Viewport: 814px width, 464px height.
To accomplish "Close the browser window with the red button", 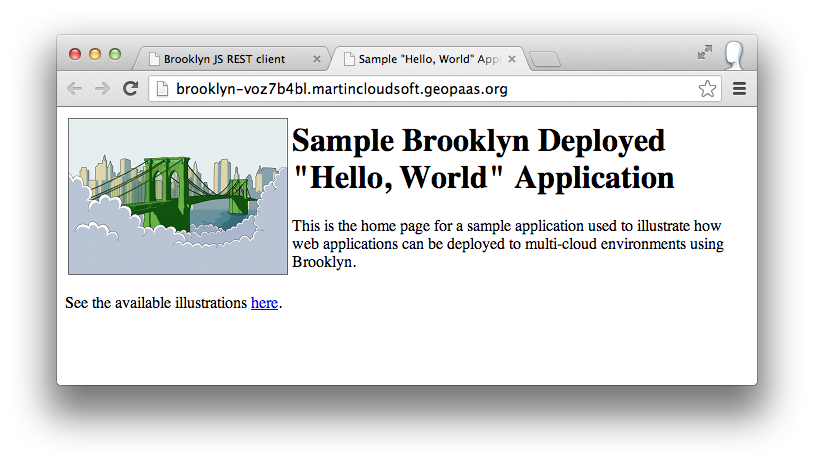I will click(75, 54).
